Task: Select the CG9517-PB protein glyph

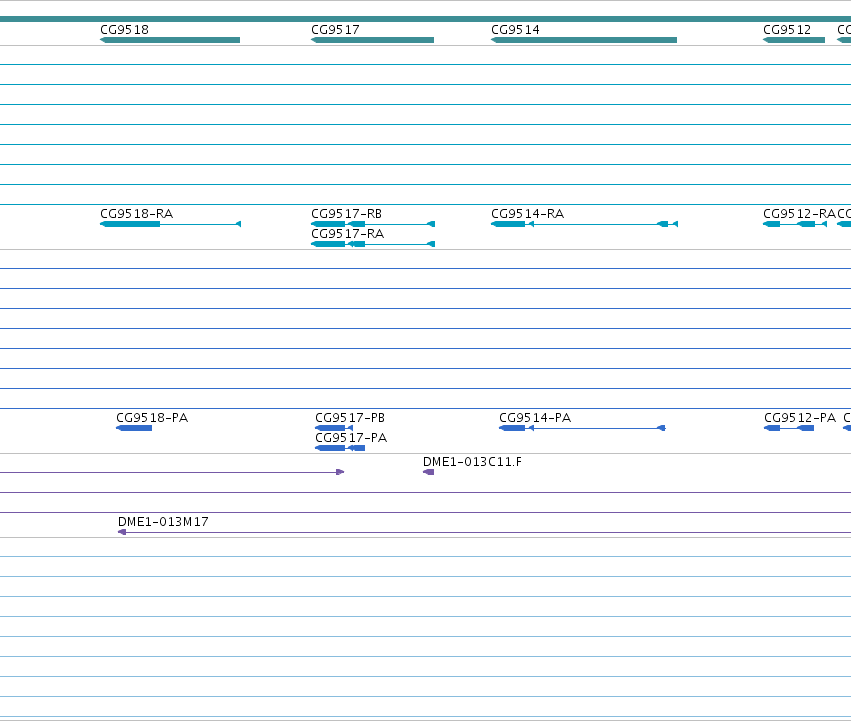Action: coord(334,428)
